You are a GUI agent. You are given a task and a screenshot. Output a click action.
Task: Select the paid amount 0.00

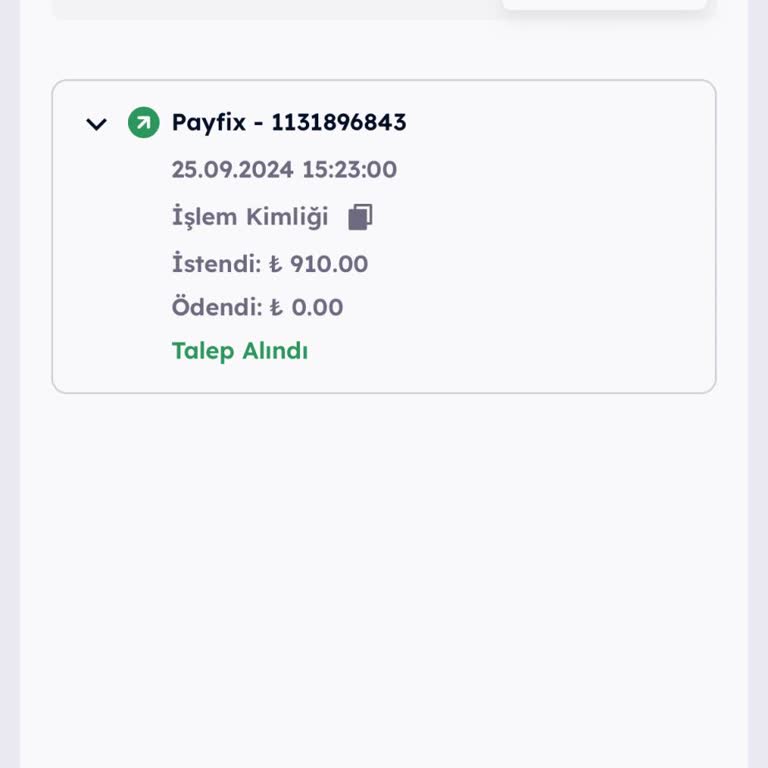click(317, 307)
